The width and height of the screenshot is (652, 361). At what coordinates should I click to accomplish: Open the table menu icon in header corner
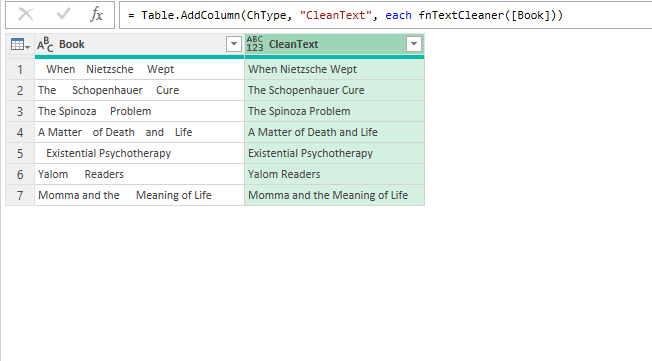click(20, 44)
